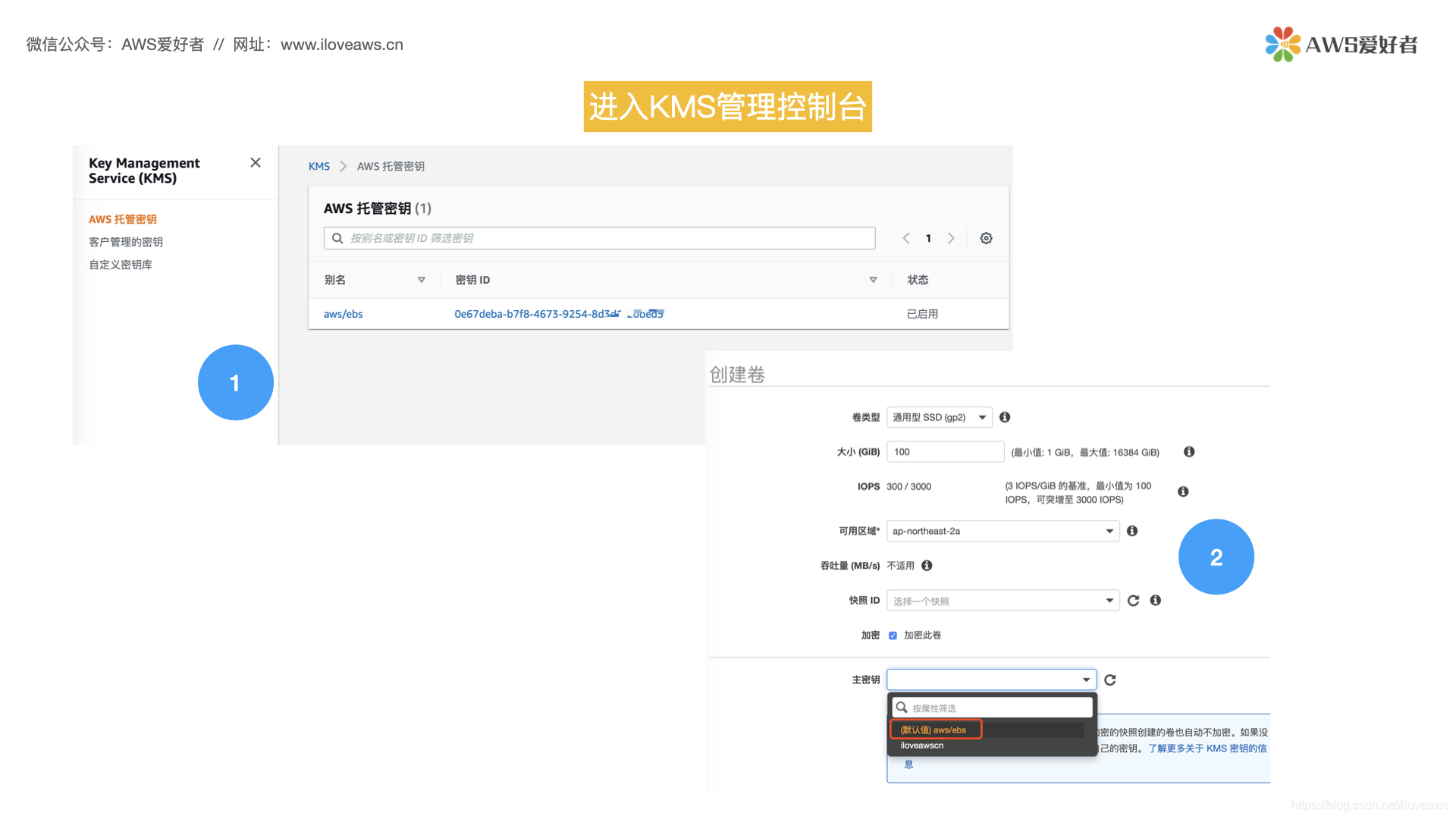Sort keys by the alias column
The width and height of the screenshot is (1456, 819).
click(422, 280)
